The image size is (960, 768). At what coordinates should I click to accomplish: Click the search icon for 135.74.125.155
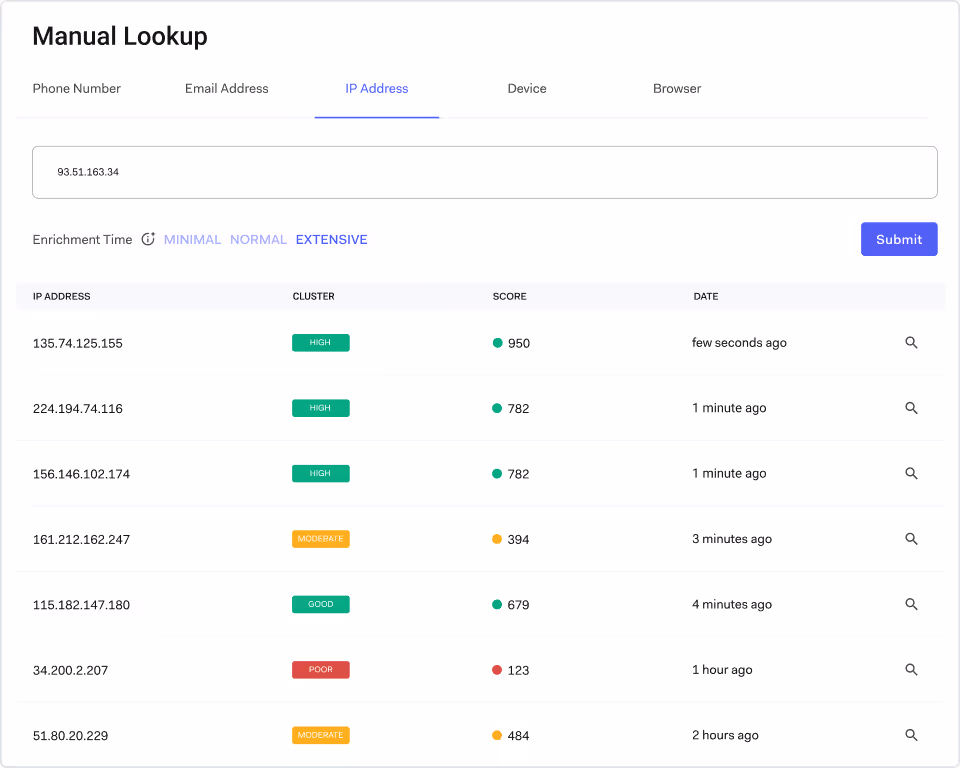(x=911, y=342)
